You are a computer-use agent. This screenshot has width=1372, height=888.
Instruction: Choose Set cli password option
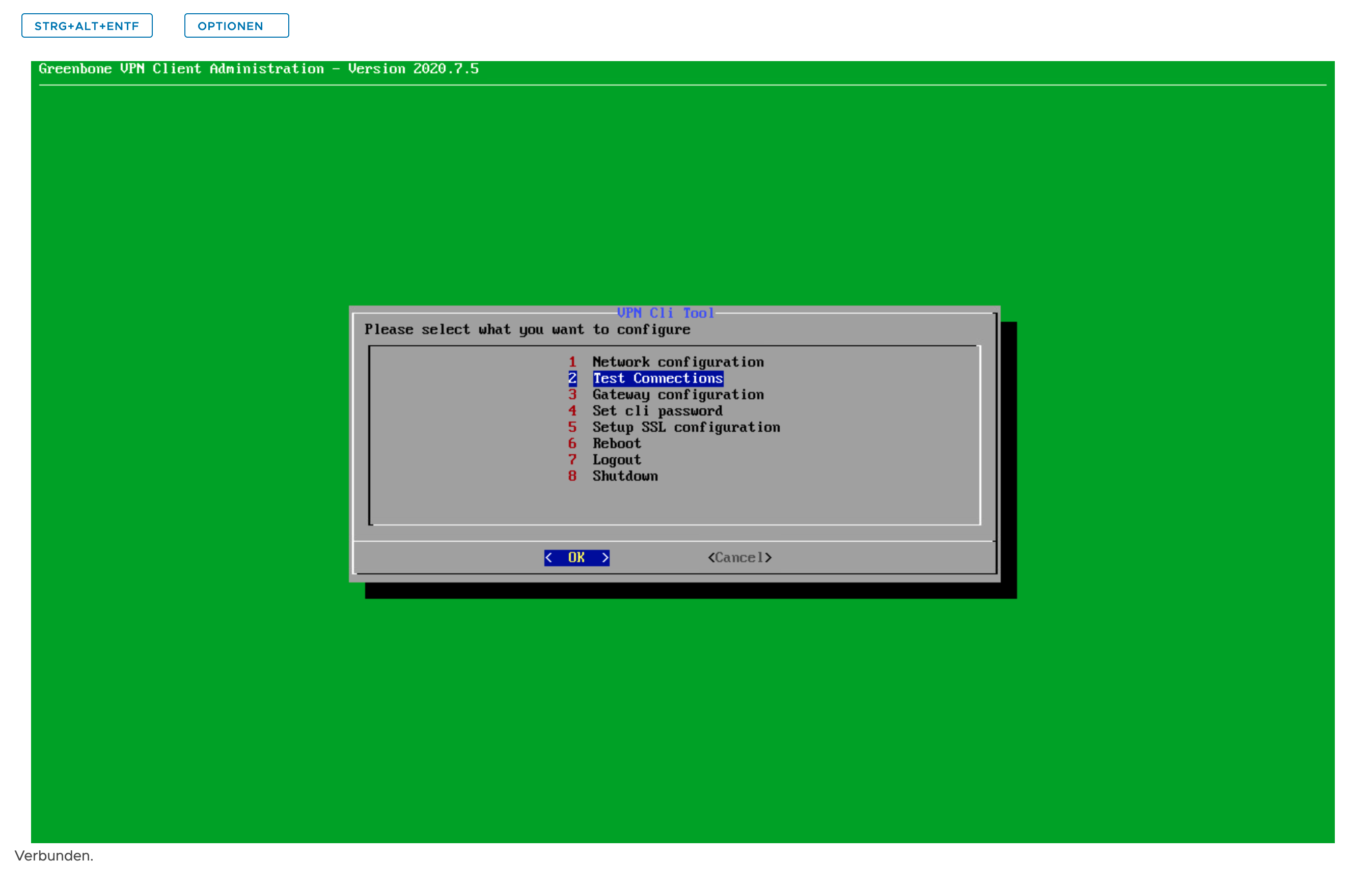646,411
